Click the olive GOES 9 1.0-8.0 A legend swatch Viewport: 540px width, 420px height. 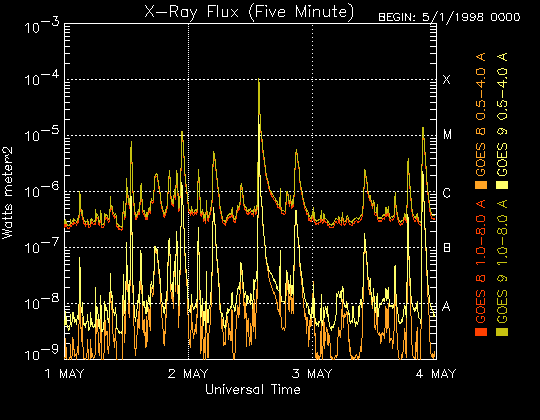point(502,332)
